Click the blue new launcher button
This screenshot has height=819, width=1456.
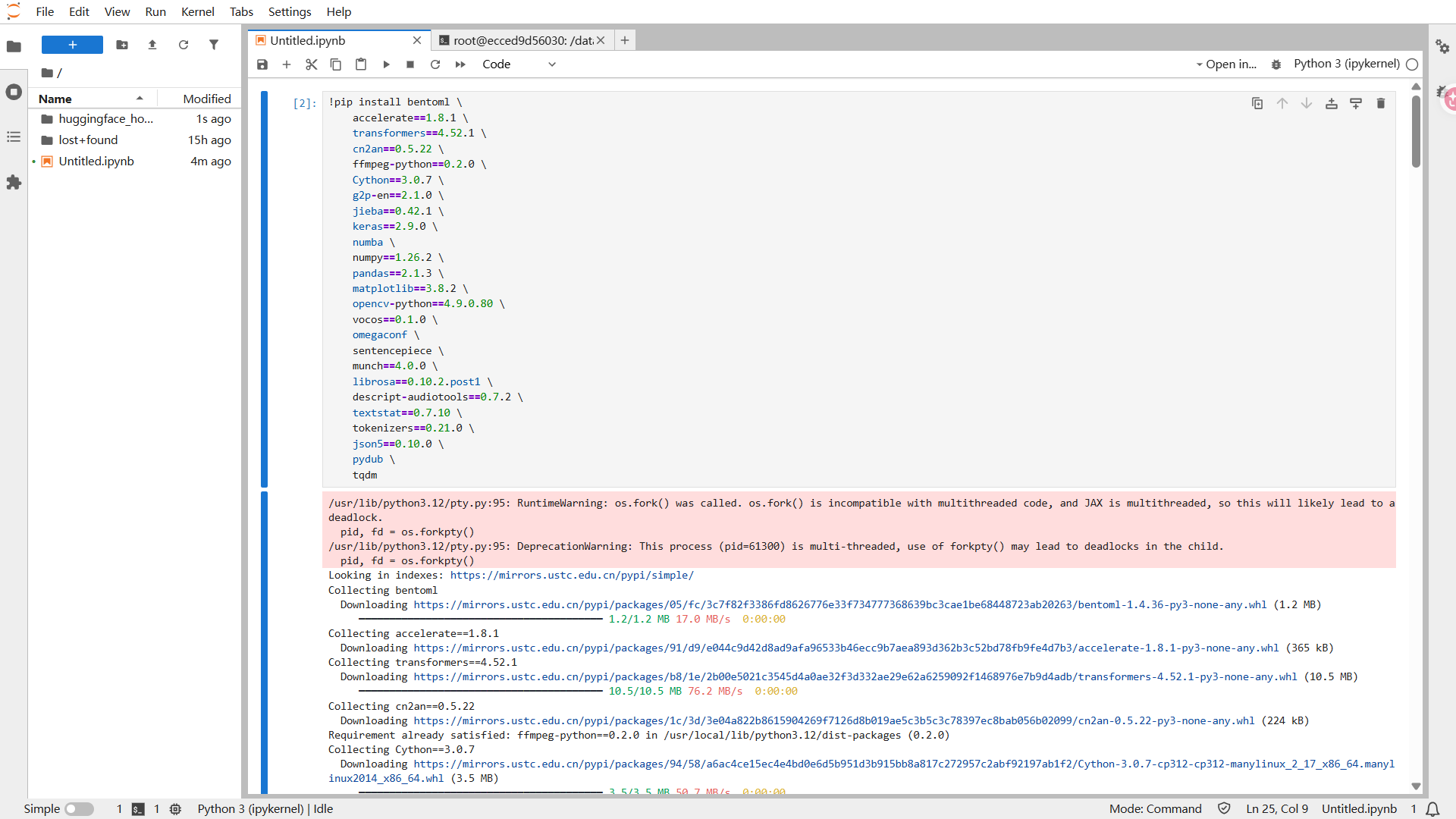coord(72,45)
